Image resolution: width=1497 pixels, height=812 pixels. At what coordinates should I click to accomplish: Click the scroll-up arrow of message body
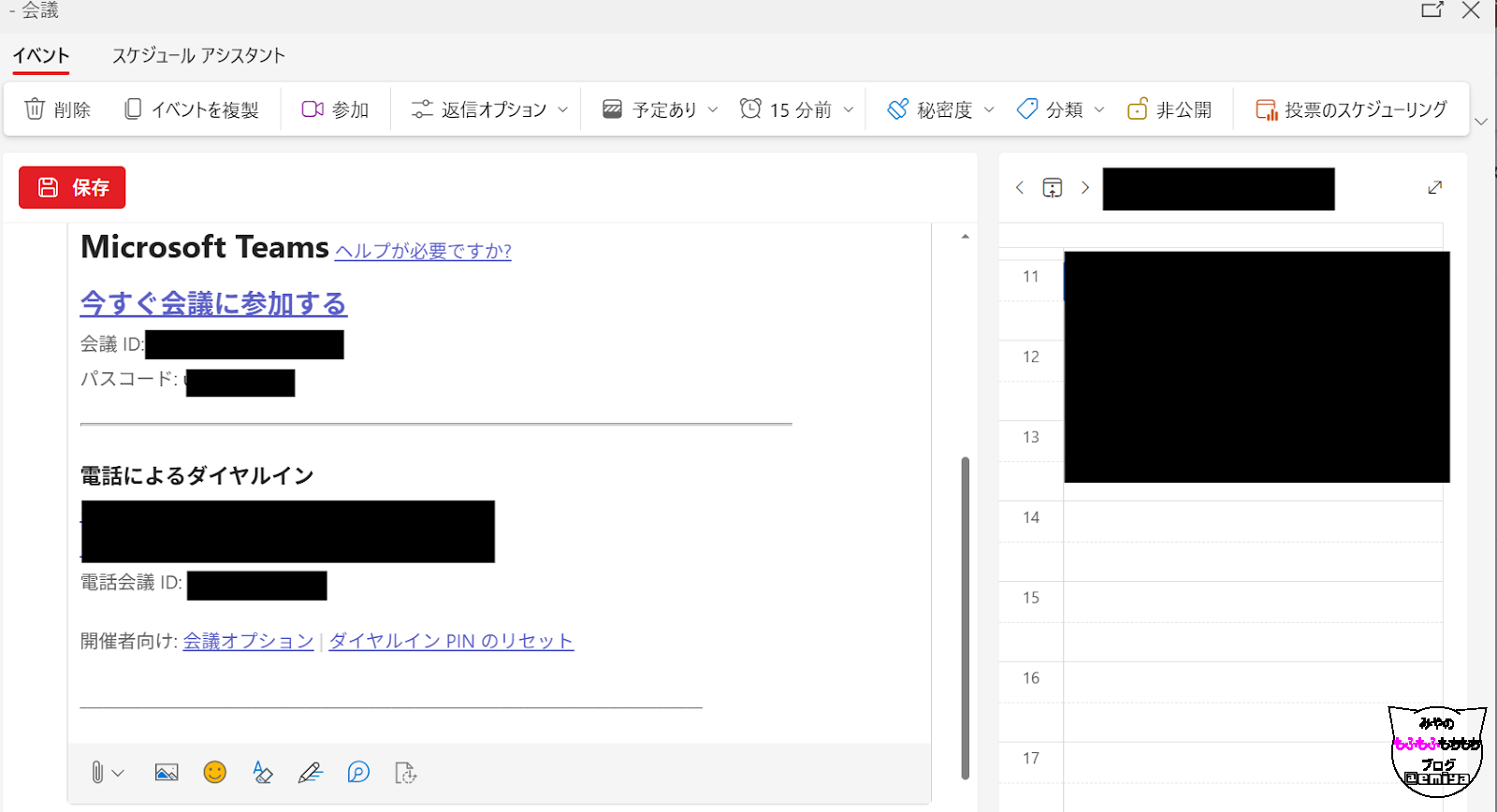(x=965, y=237)
